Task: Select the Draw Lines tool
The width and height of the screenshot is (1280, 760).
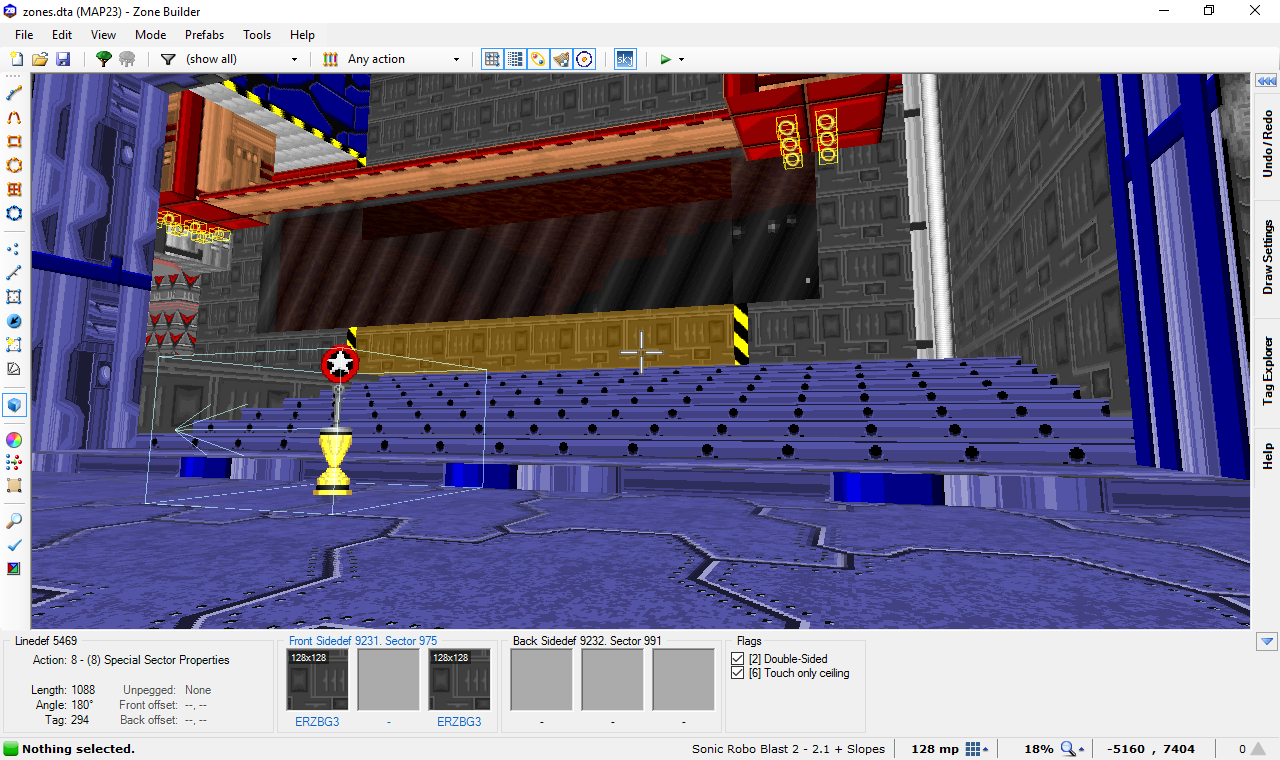Action: (x=14, y=93)
